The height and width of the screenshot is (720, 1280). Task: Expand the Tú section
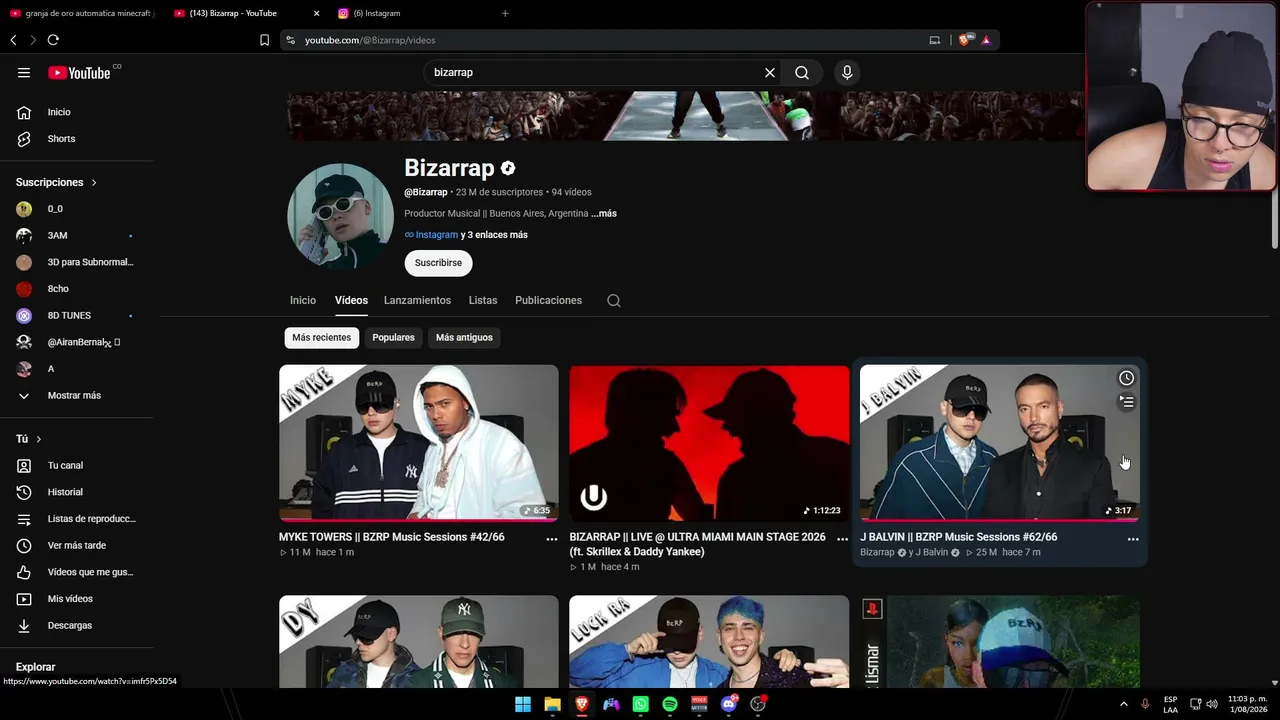pyautogui.click(x=29, y=439)
